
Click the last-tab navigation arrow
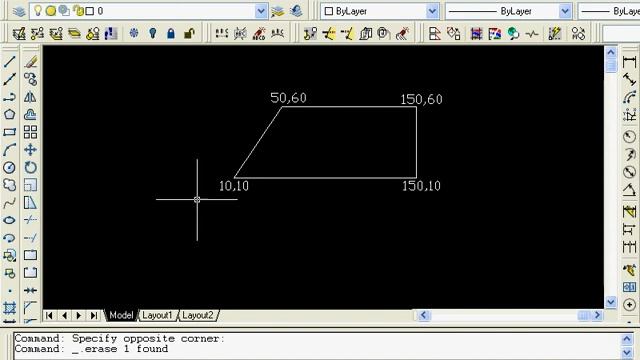(x=94, y=315)
